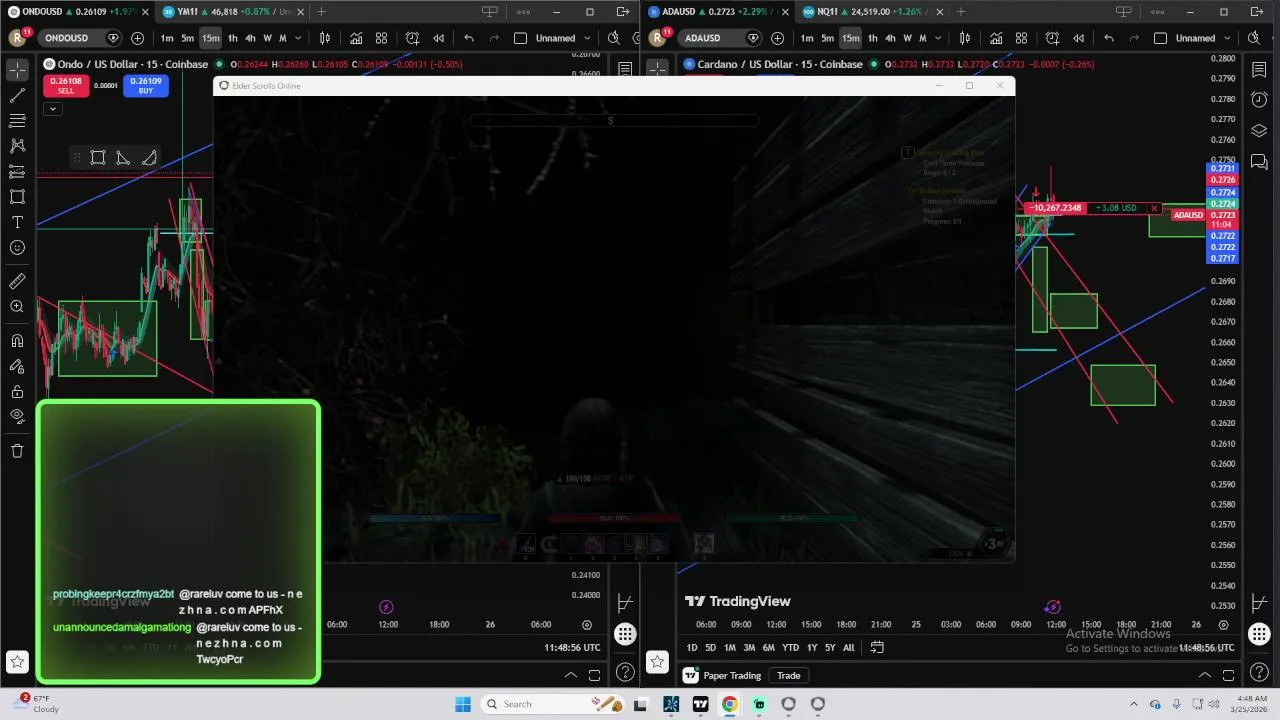
Task: Select the 5m interval in ADAUSD toolbar
Action: 827,38
